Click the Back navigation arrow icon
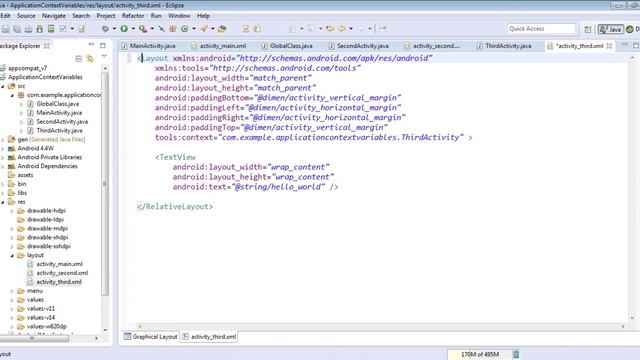 pos(342,29)
